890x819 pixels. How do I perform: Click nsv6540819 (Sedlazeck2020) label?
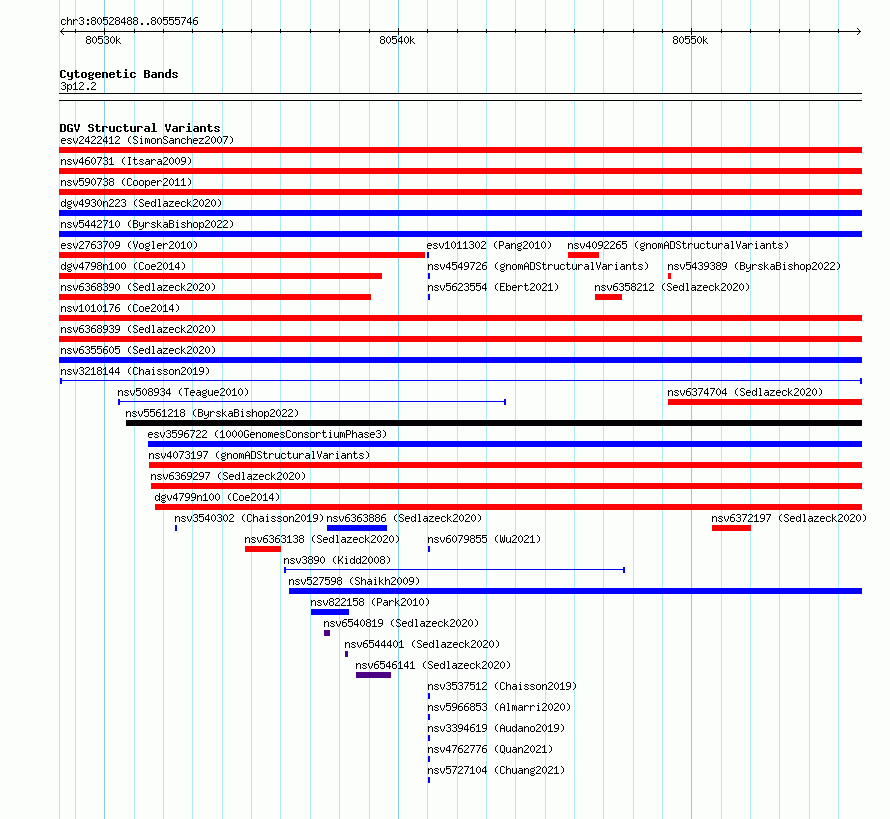pos(401,623)
